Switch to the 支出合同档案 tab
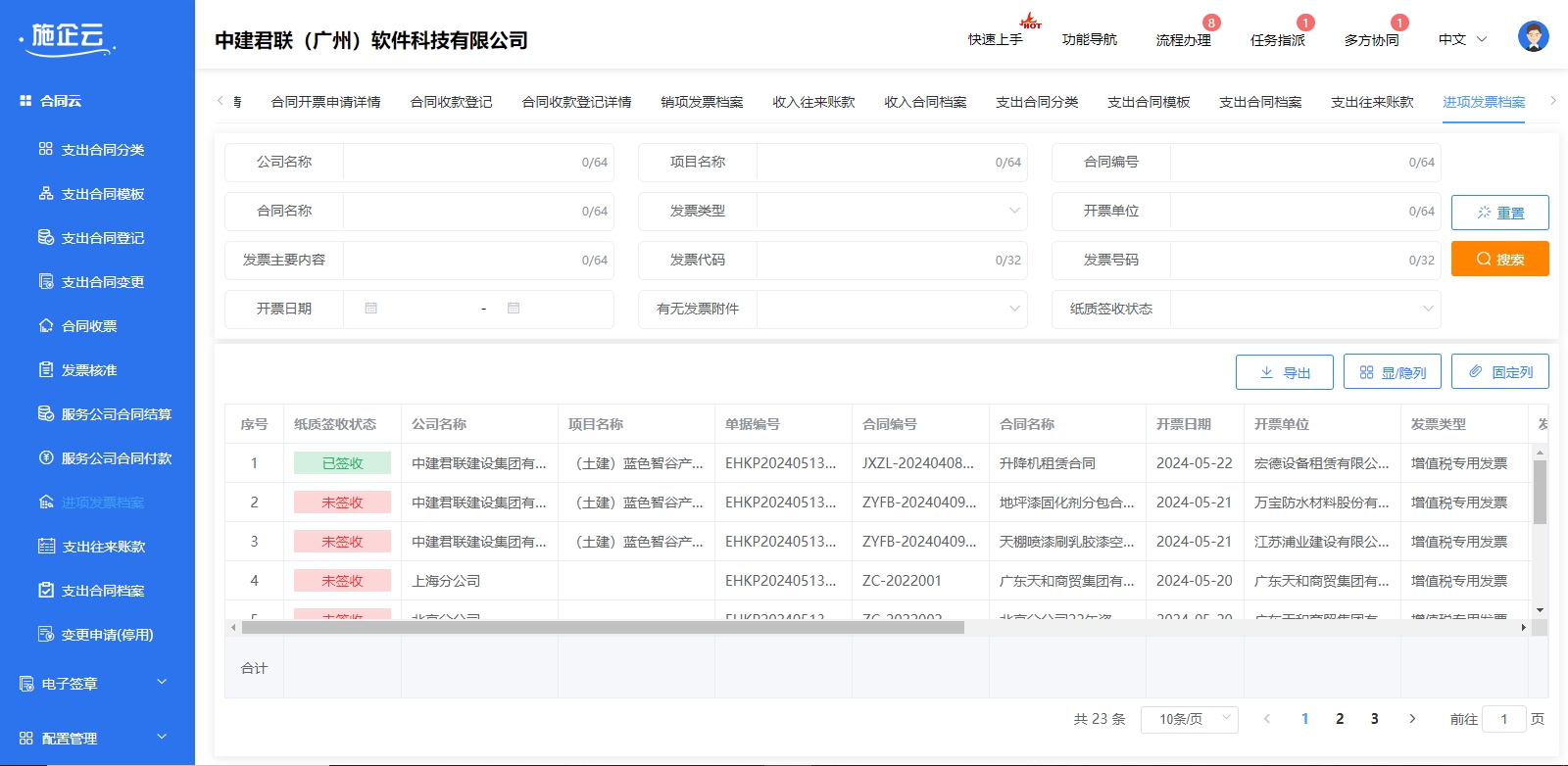Viewport: 1568px width, 766px height. click(1261, 102)
